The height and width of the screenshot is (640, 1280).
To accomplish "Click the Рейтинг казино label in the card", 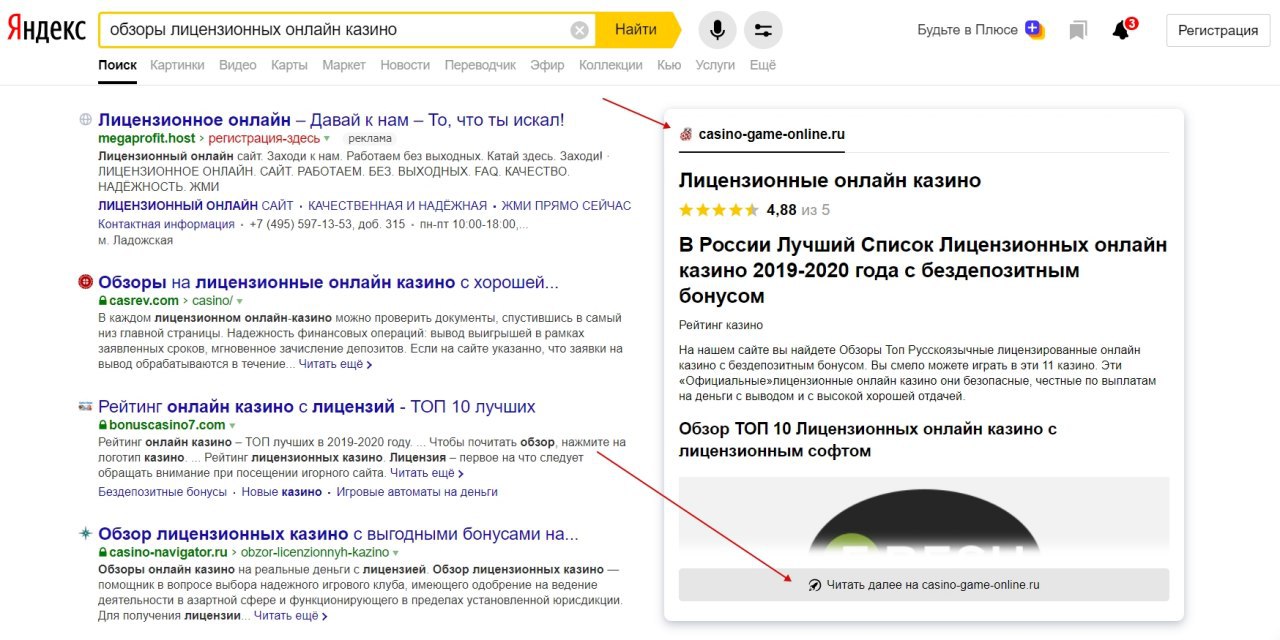I will pyautogui.click(x=721, y=325).
